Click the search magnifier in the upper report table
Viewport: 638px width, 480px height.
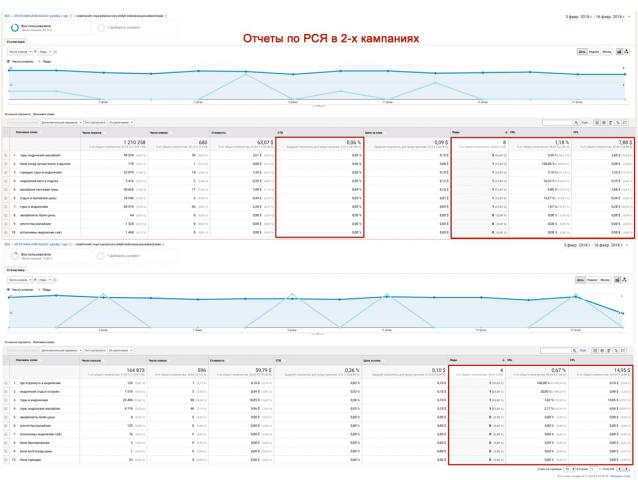tap(576, 122)
